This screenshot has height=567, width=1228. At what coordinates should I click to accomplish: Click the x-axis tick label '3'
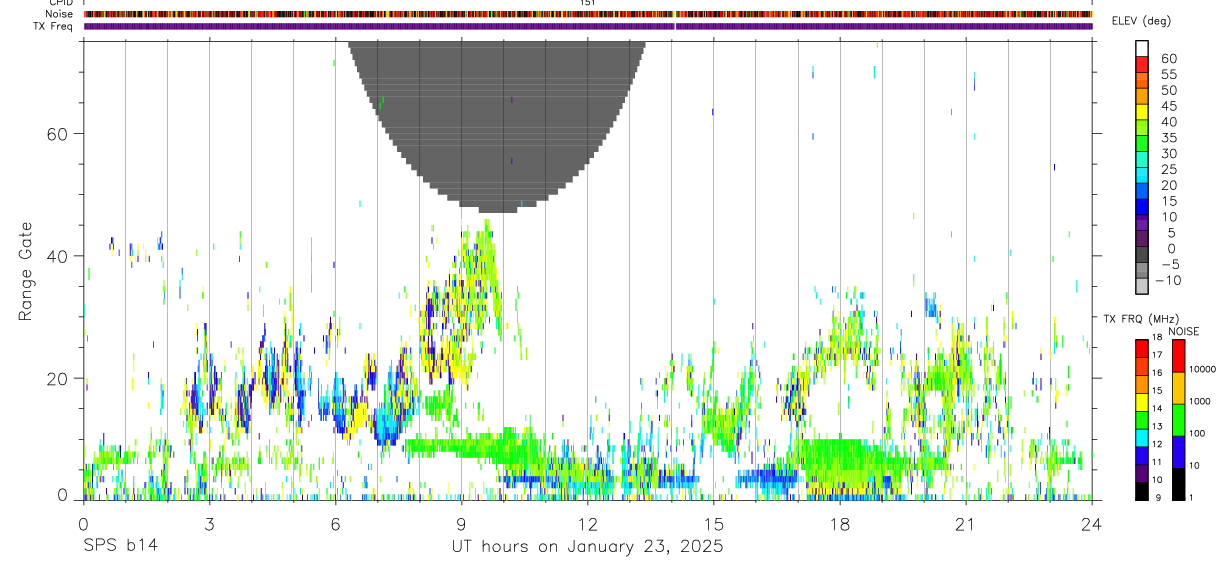click(210, 523)
